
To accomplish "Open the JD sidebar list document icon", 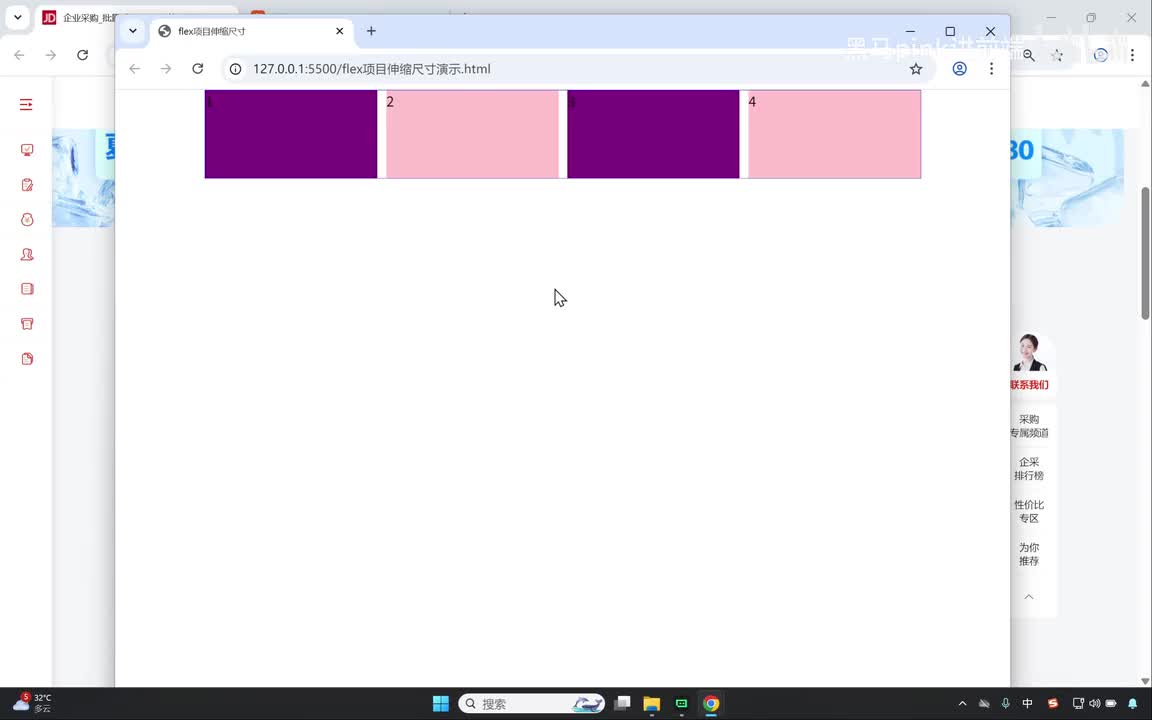I will click(27, 289).
